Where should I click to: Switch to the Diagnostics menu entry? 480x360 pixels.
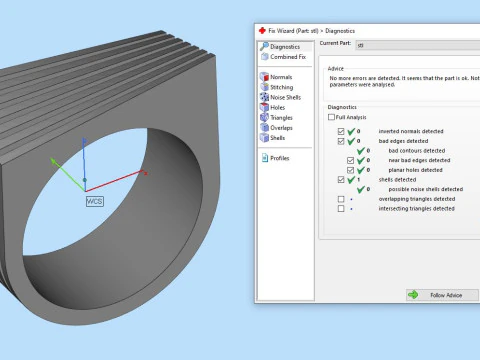(285, 47)
